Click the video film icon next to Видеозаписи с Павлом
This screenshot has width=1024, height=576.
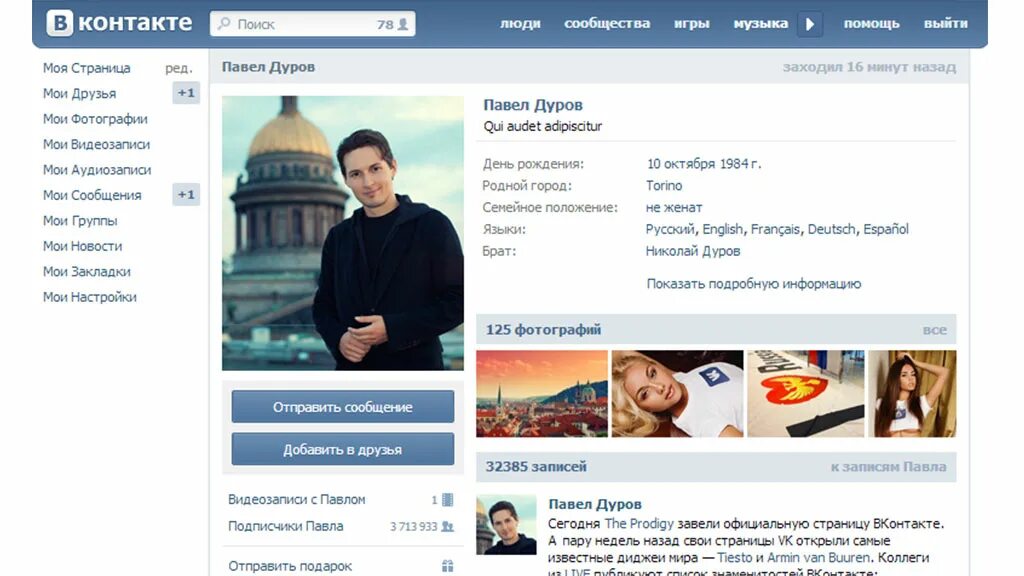tap(447, 500)
